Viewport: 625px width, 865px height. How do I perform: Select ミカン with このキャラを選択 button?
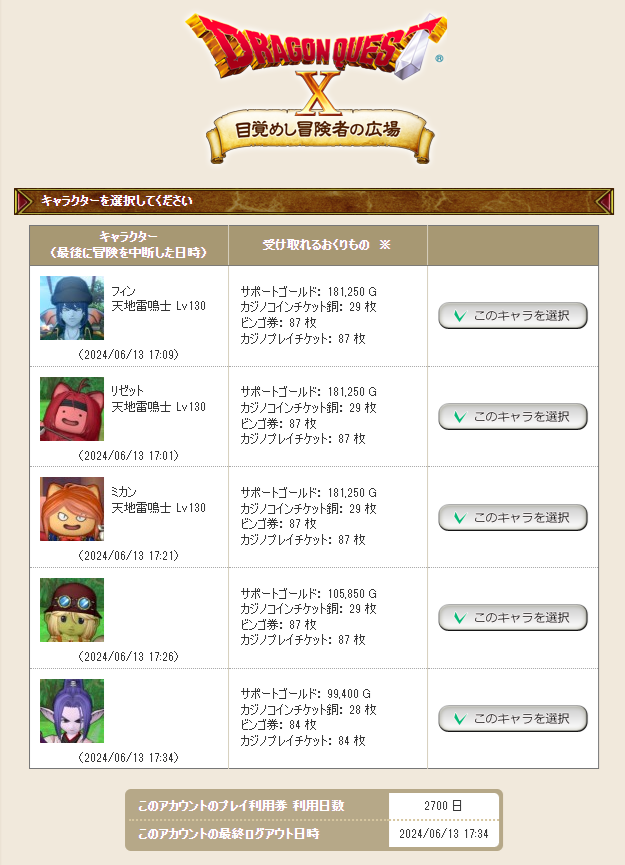[x=512, y=517]
